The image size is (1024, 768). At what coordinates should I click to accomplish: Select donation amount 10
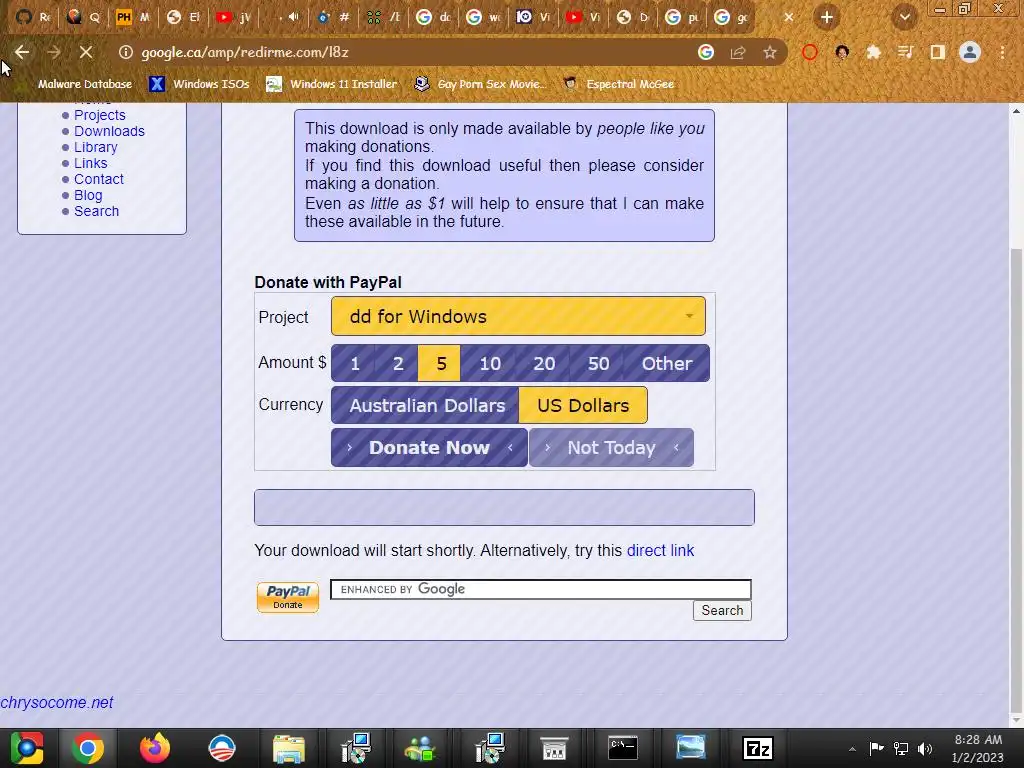coord(490,363)
